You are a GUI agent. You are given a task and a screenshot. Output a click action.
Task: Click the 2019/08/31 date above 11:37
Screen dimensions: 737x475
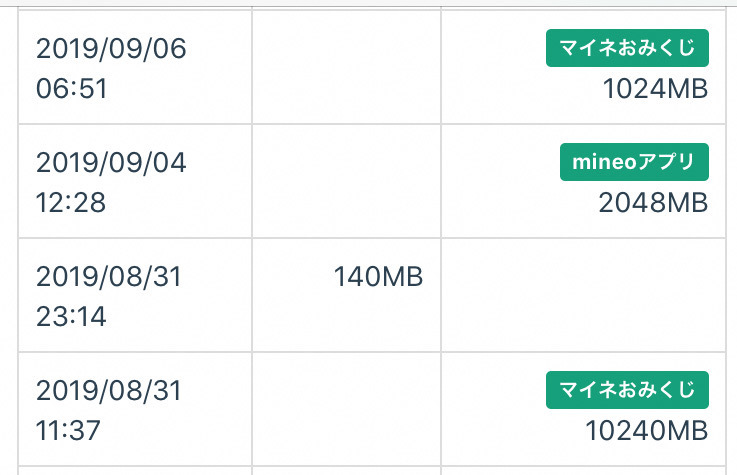tap(109, 390)
